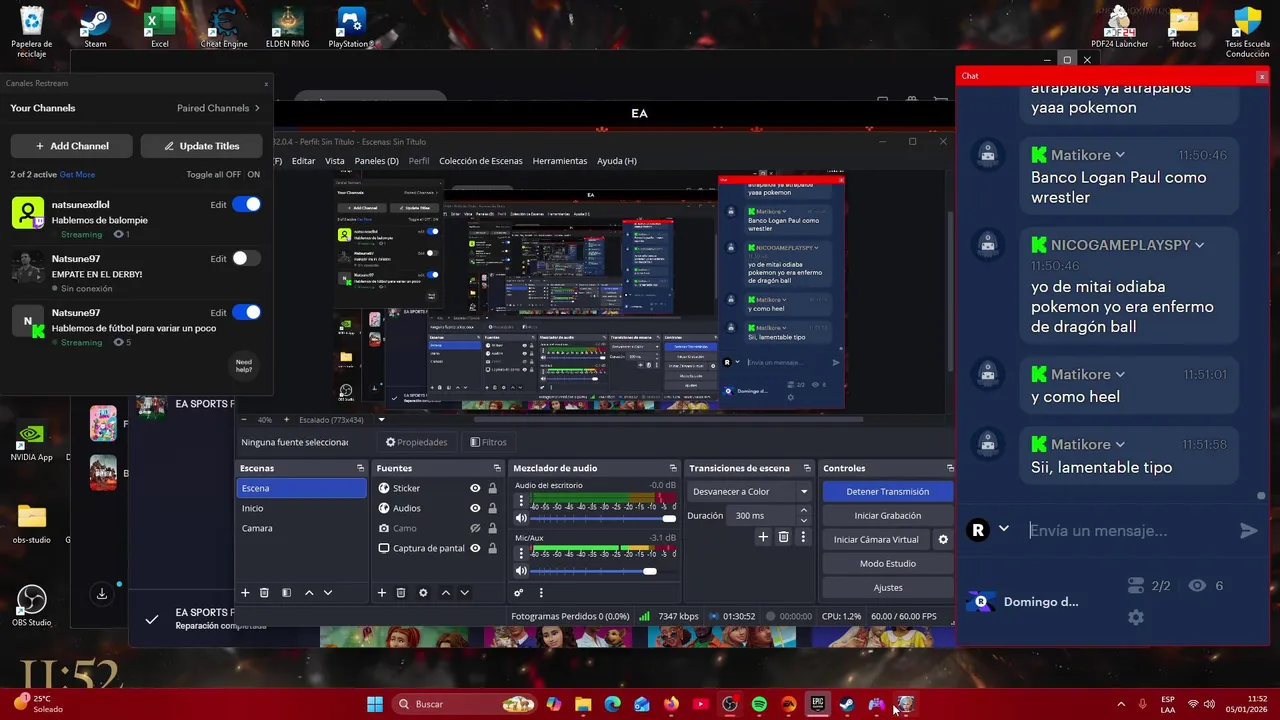
Task: Open Colección de Escenas menu
Action: 481,161
